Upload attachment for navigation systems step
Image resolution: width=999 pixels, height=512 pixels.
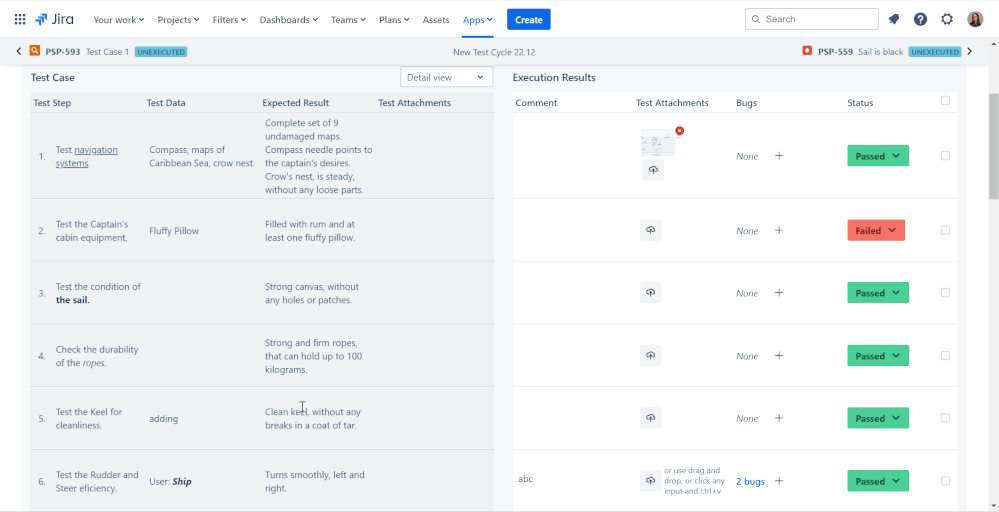click(x=653, y=170)
